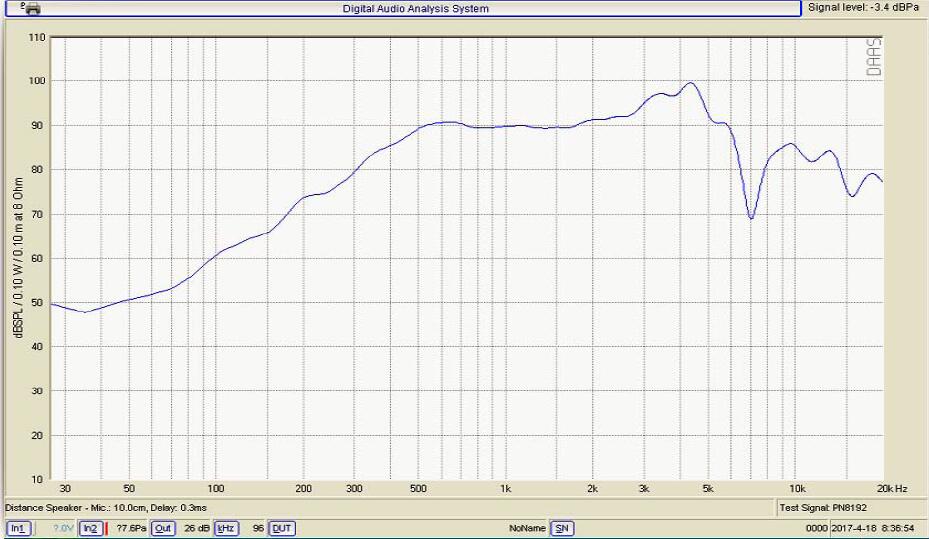Click the Pa reading next to In2
This screenshot has height=539, width=929.
131,528
